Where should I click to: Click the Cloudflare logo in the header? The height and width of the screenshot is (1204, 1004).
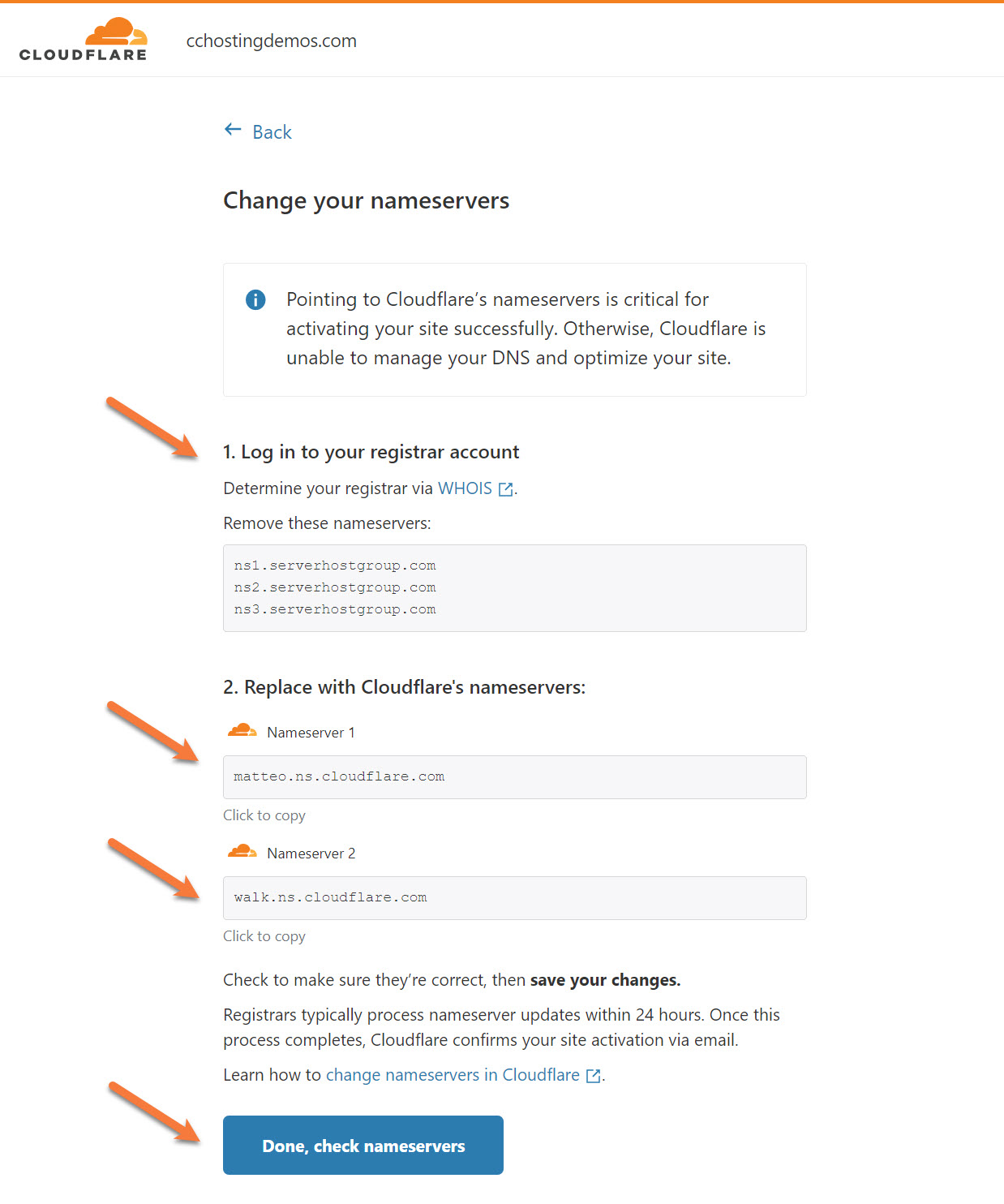[x=84, y=40]
